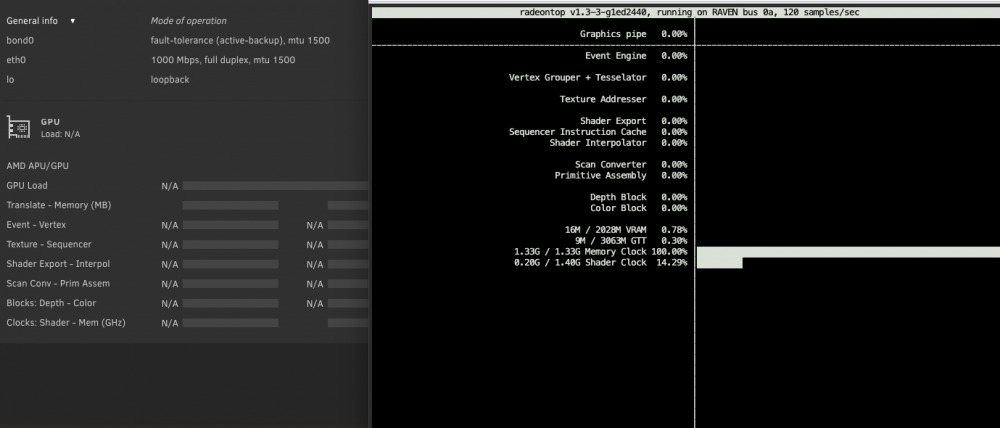The image size is (1000, 428).
Task: Click Shader Export - Interpol label
Action: pyautogui.click(x=58, y=264)
